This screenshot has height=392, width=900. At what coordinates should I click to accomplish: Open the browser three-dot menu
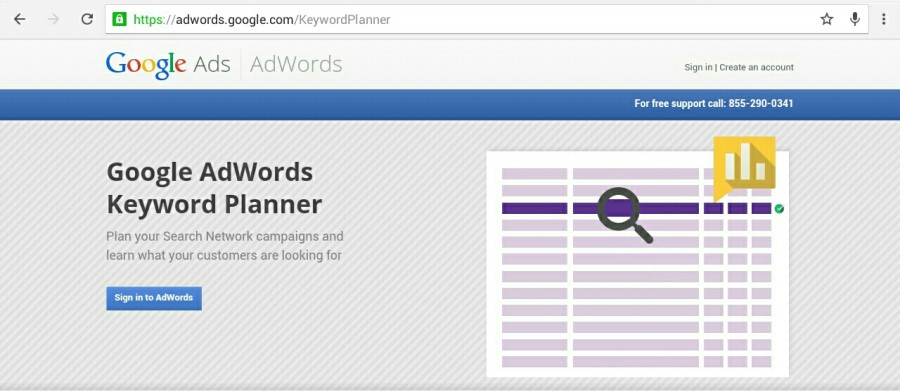(x=884, y=19)
